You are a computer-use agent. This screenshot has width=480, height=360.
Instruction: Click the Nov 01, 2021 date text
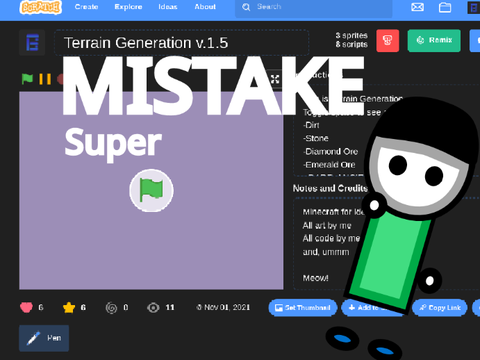coord(227,307)
